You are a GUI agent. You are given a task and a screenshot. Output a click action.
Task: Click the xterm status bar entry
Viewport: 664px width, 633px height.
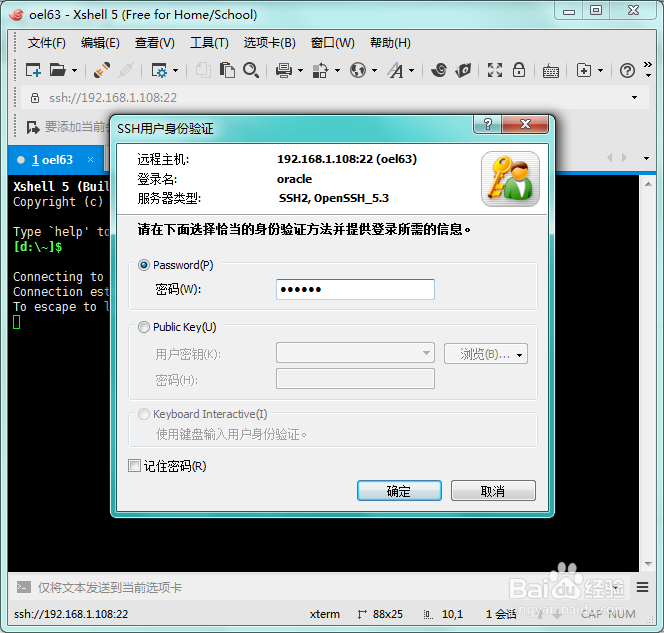324,614
